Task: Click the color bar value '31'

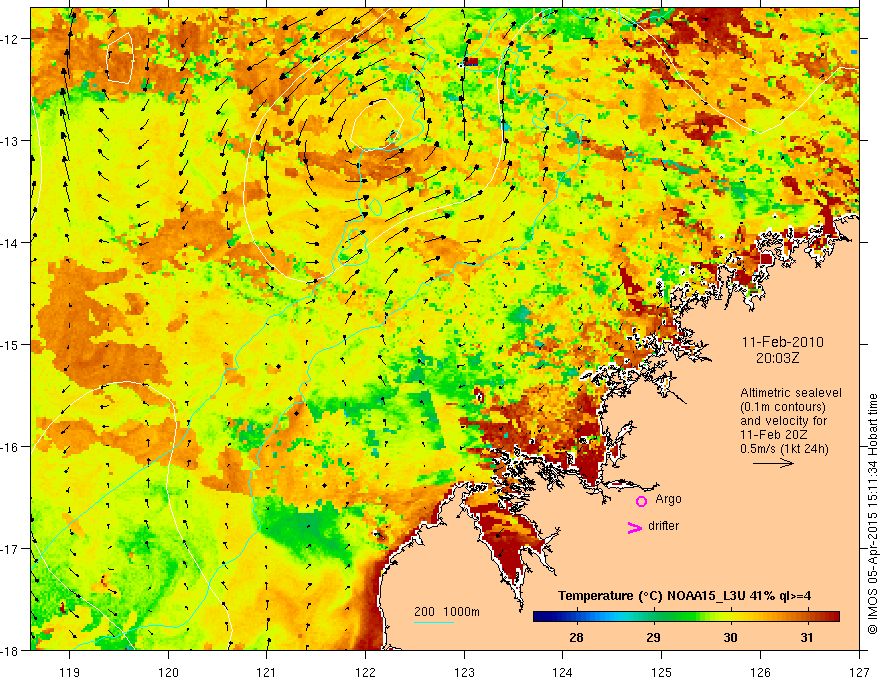Action: (x=806, y=638)
